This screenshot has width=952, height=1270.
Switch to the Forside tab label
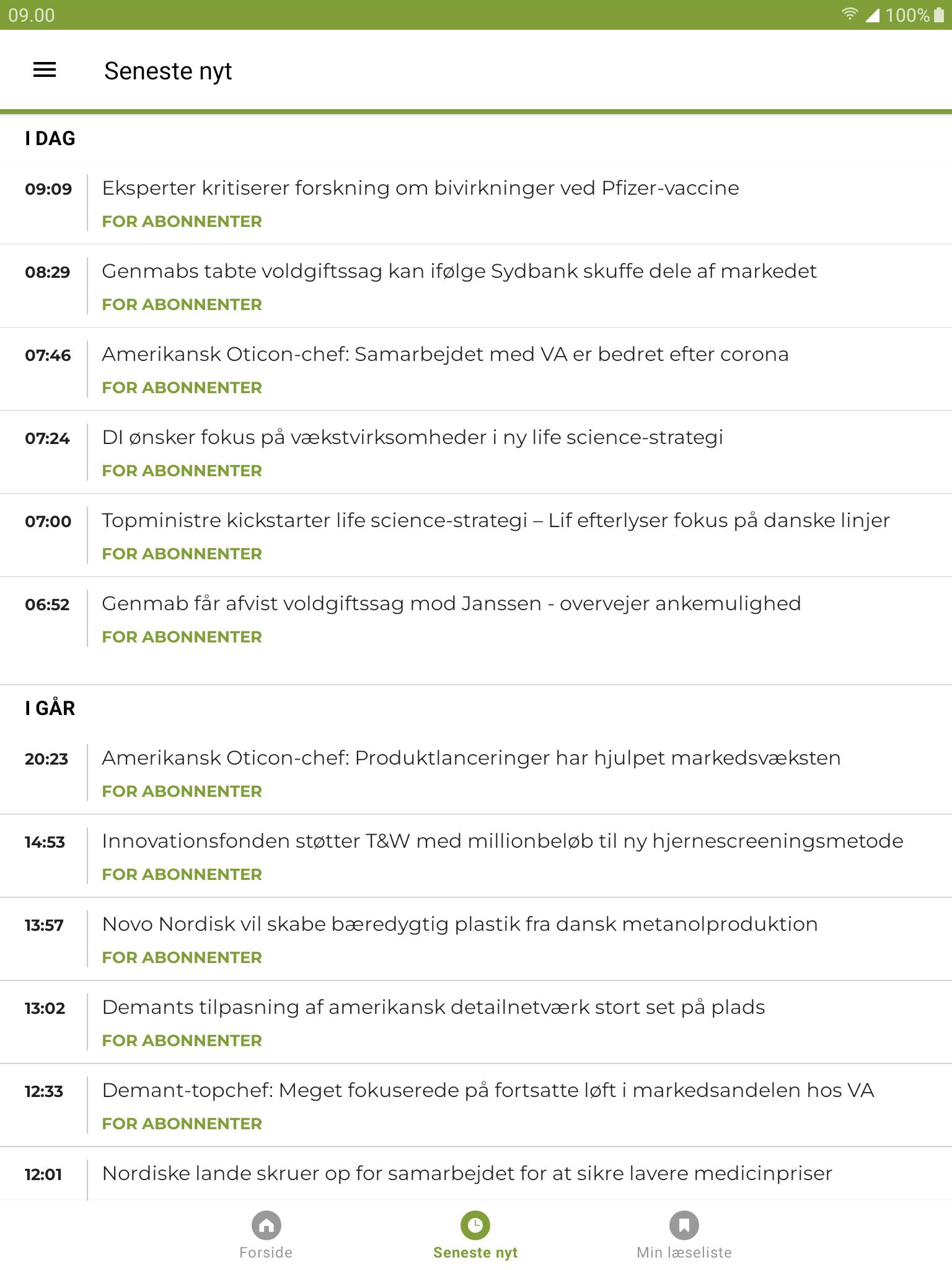[266, 1252]
